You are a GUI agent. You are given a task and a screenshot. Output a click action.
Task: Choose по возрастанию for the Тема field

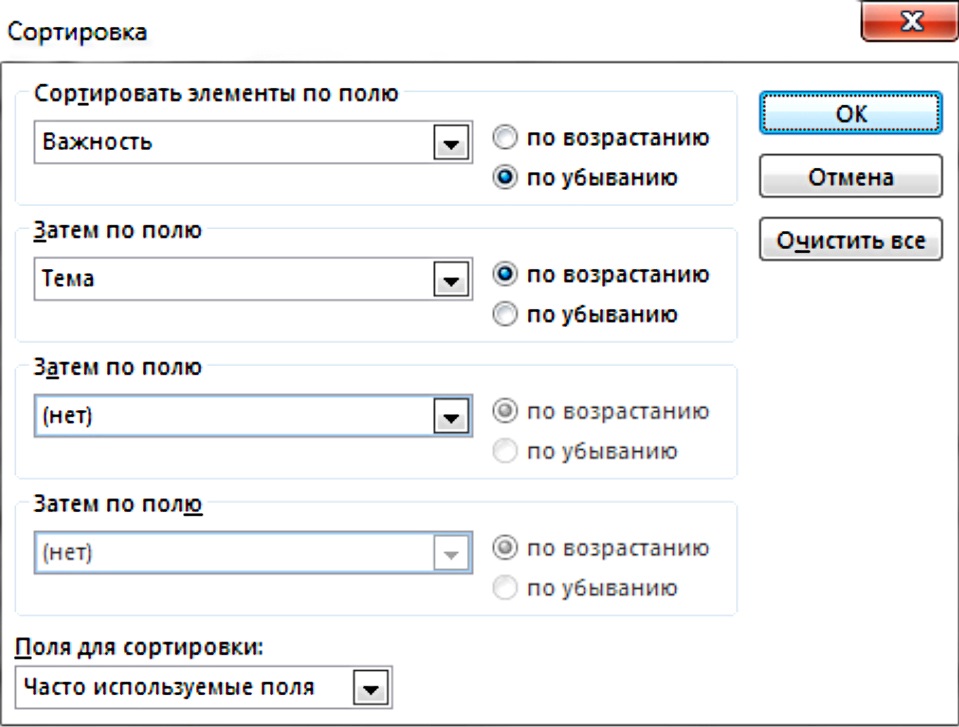(x=506, y=275)
